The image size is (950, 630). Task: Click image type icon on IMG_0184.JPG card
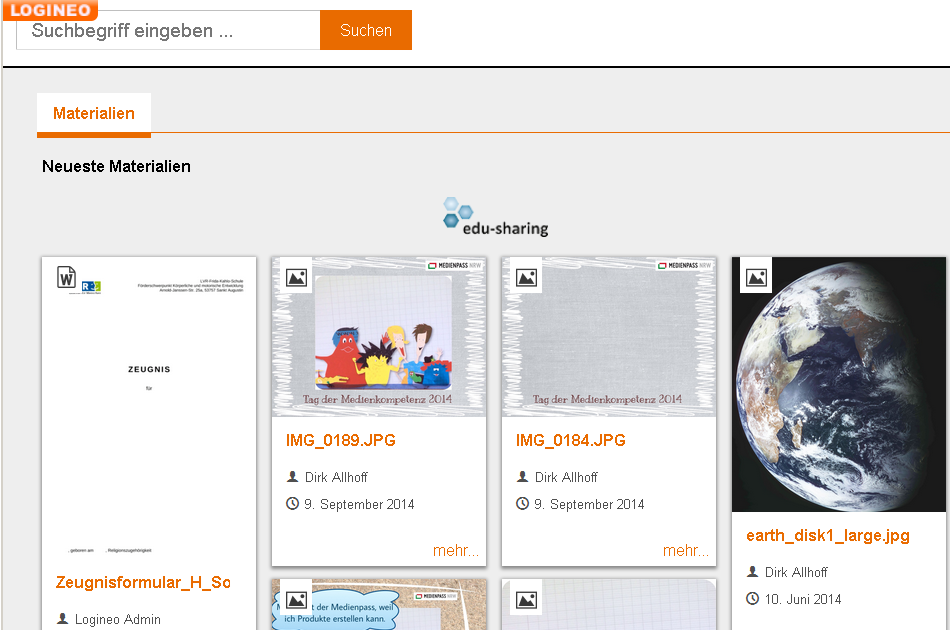coord(526,277)
